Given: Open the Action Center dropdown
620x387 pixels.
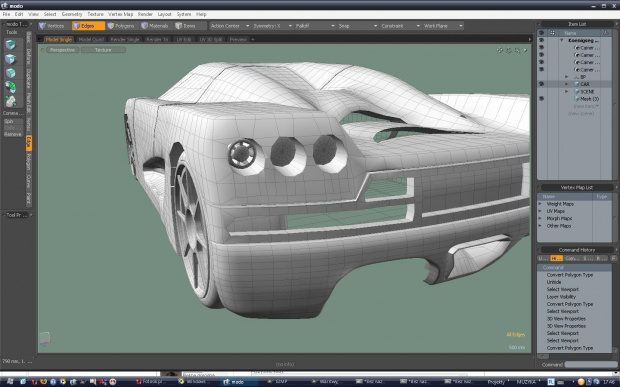Looking at the screenshot, I should (x=230, y=26).
